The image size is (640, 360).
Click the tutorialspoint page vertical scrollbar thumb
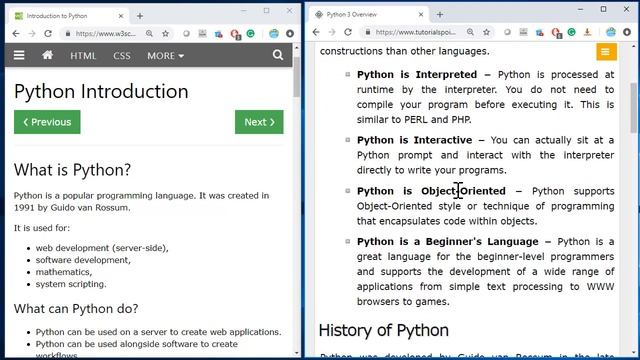pos(634,107)
